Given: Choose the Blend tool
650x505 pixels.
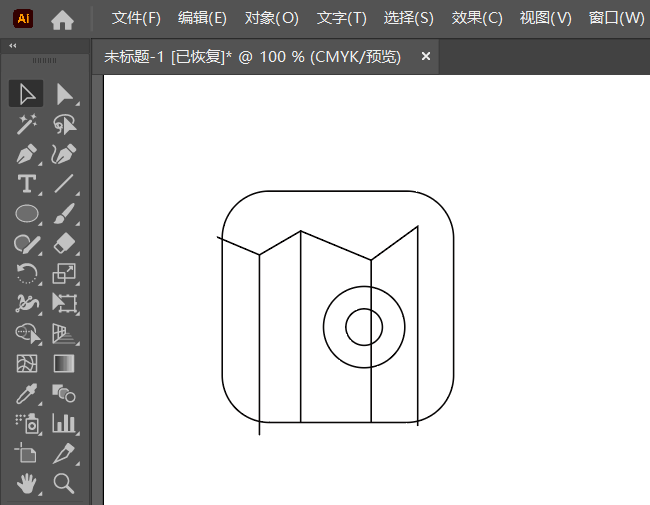Looking at the screenshot, I should [65, 393].
